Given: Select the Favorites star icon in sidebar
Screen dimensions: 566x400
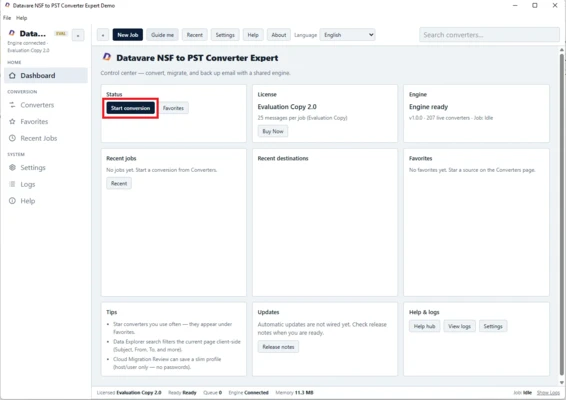Looking at the screenshot, I should (x=12, y=122).
